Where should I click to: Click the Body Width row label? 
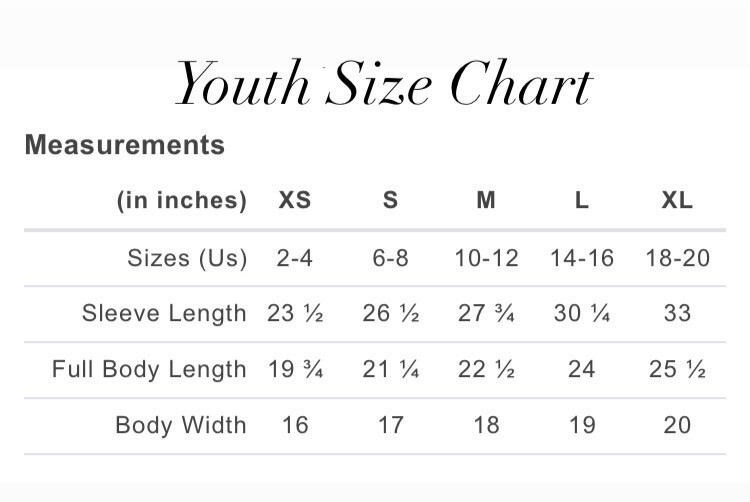181,425
